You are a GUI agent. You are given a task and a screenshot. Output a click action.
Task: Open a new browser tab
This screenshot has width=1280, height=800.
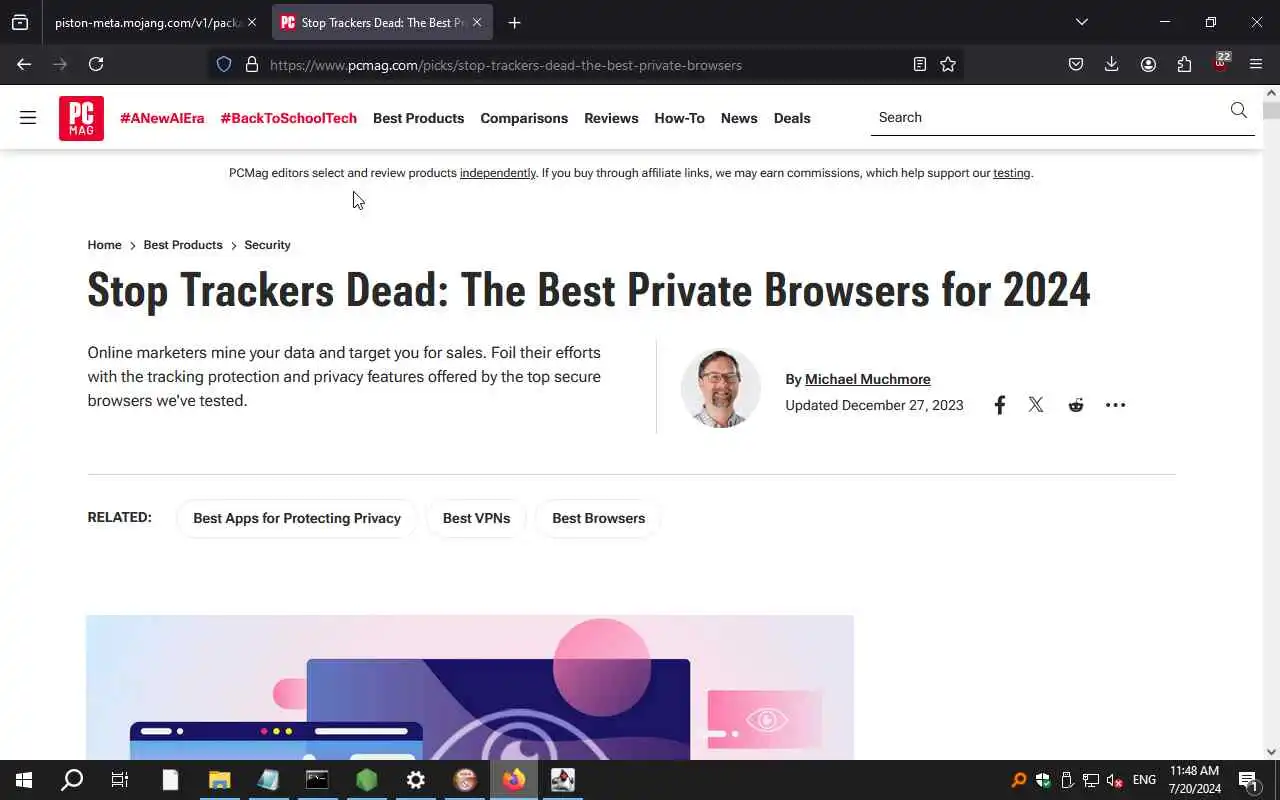(x=514, y=22)
